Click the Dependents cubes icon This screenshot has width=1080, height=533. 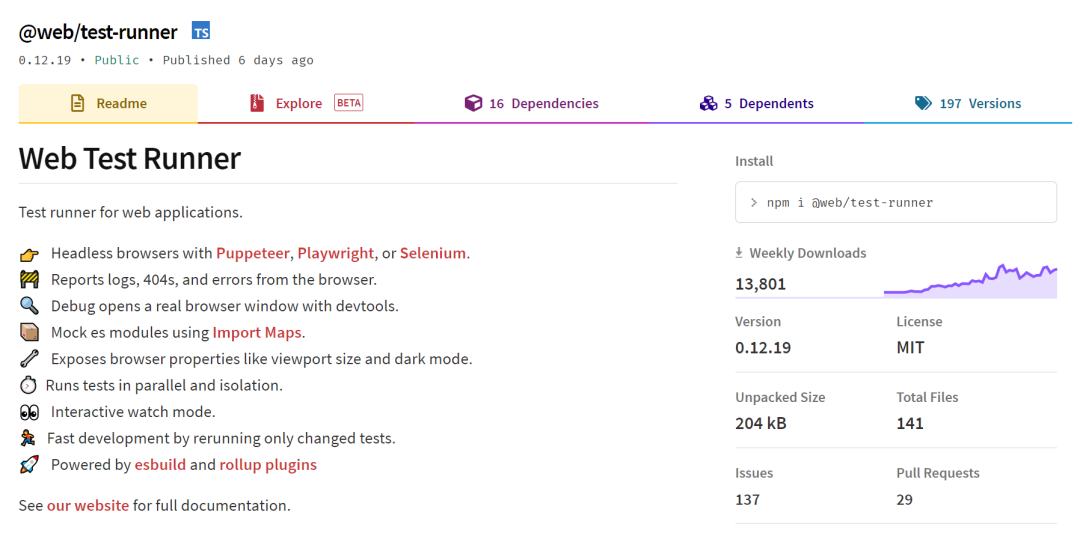[708, 103]
